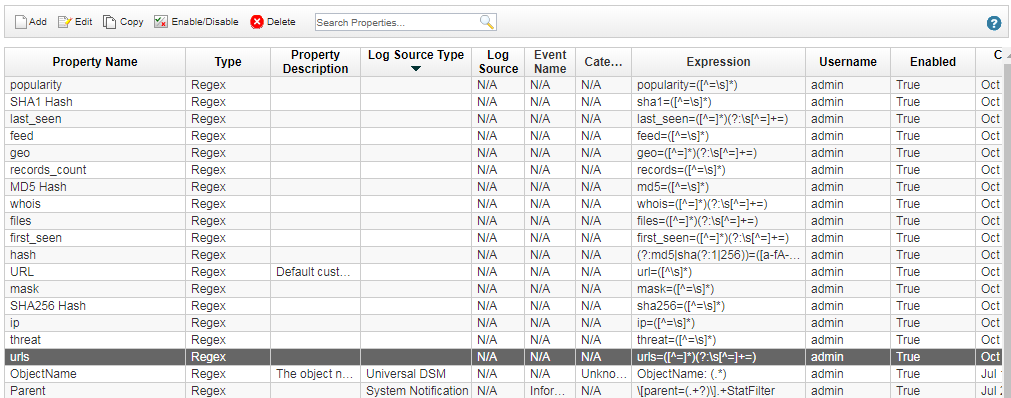Open help via the blue question icon
The width and height of the screenshot is (1011, 398).
[x=994, y=23]
